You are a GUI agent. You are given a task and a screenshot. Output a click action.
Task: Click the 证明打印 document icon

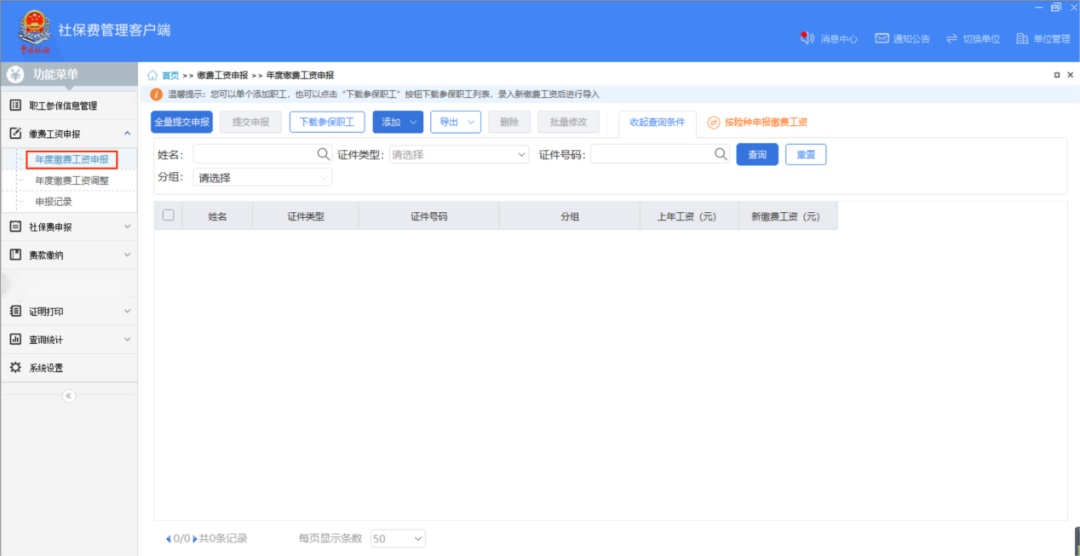(x=15, y=311)
